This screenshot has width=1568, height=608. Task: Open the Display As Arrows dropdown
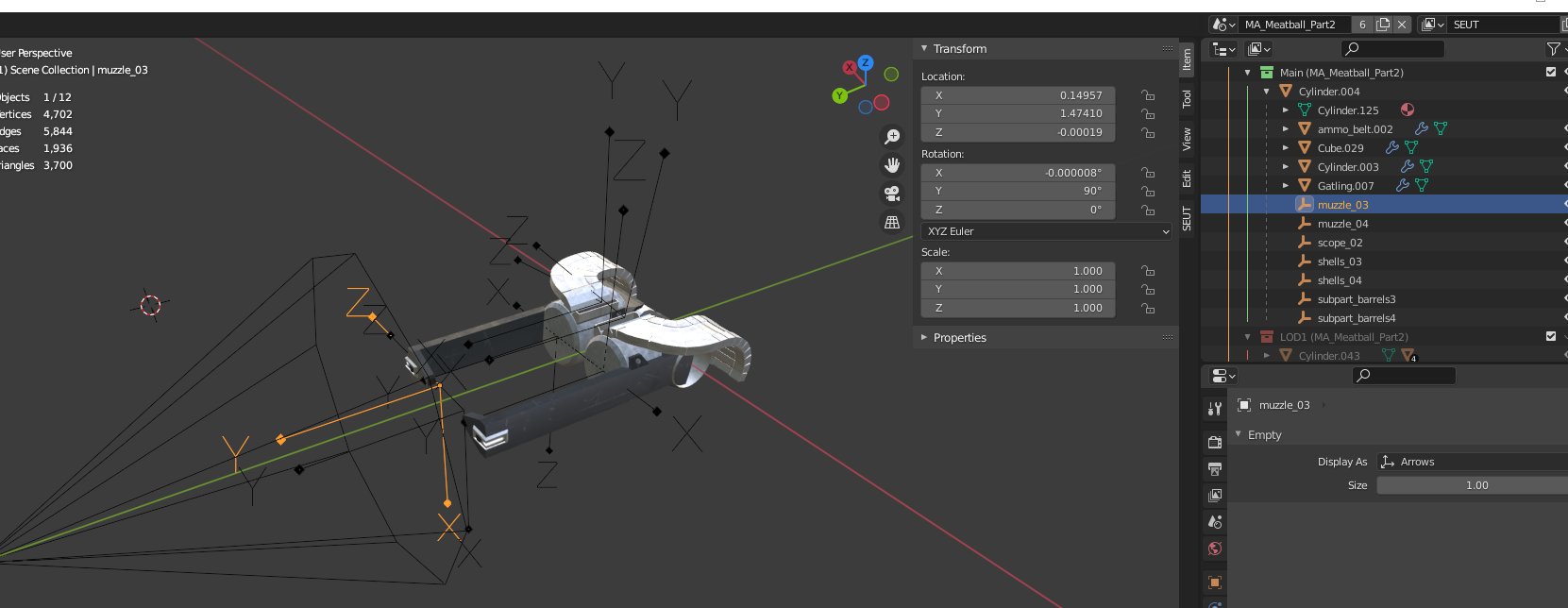[x=1473, y=462]
